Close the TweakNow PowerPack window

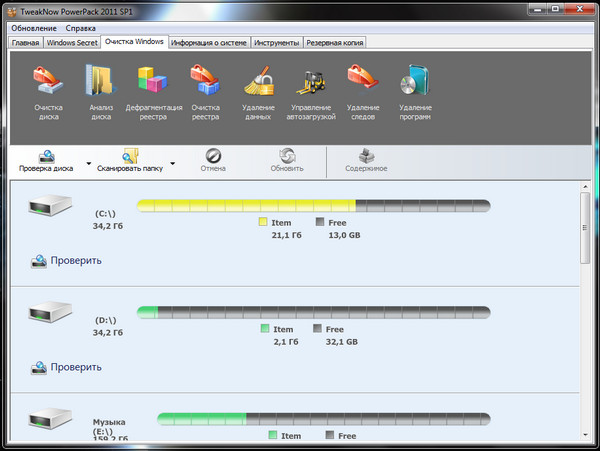point(579,9)
